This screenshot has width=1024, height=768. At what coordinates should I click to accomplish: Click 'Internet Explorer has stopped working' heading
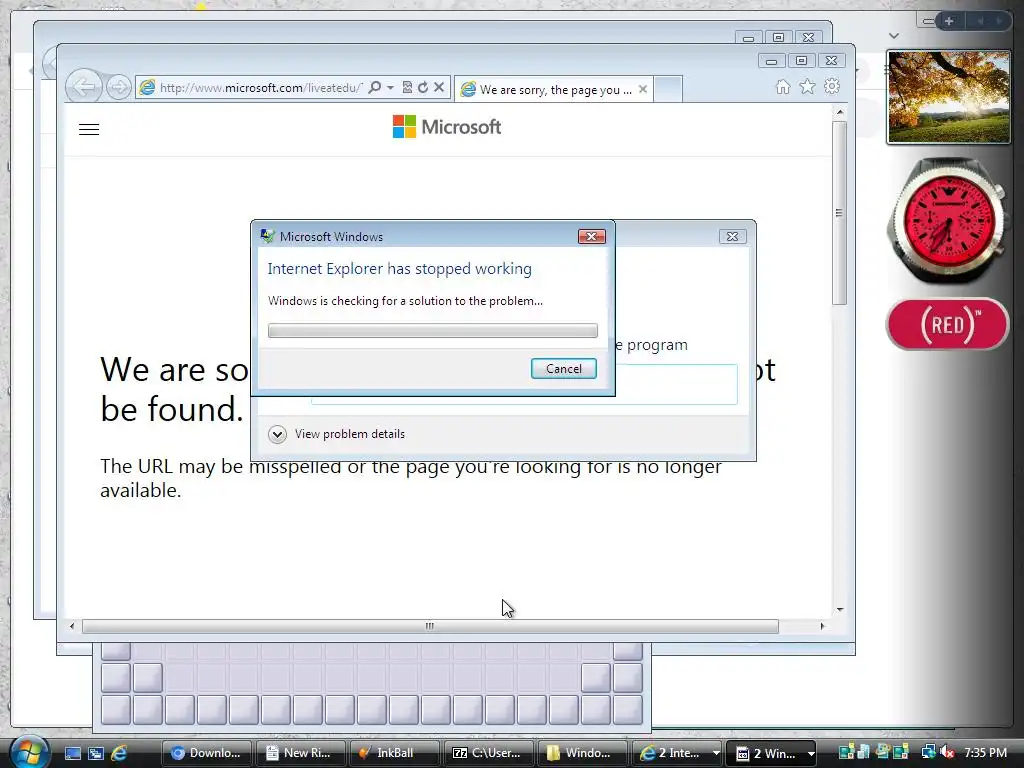[x=400, y=268]
